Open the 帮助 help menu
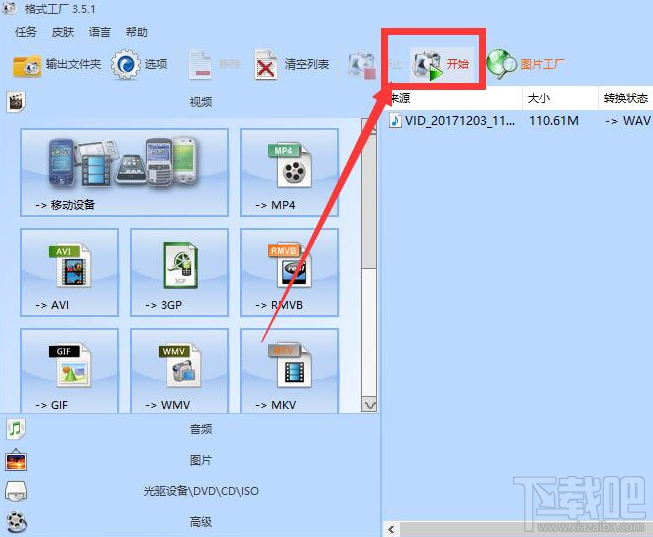This screenshot has width=653, height=537. pos(137,32)
